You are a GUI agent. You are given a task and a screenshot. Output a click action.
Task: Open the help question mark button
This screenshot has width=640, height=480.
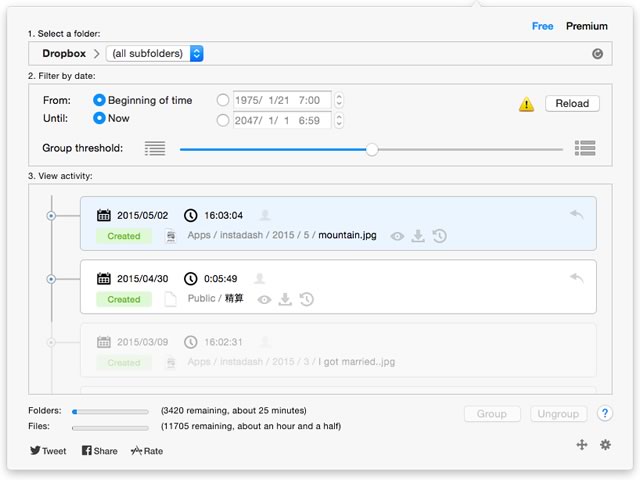[605, 413]
